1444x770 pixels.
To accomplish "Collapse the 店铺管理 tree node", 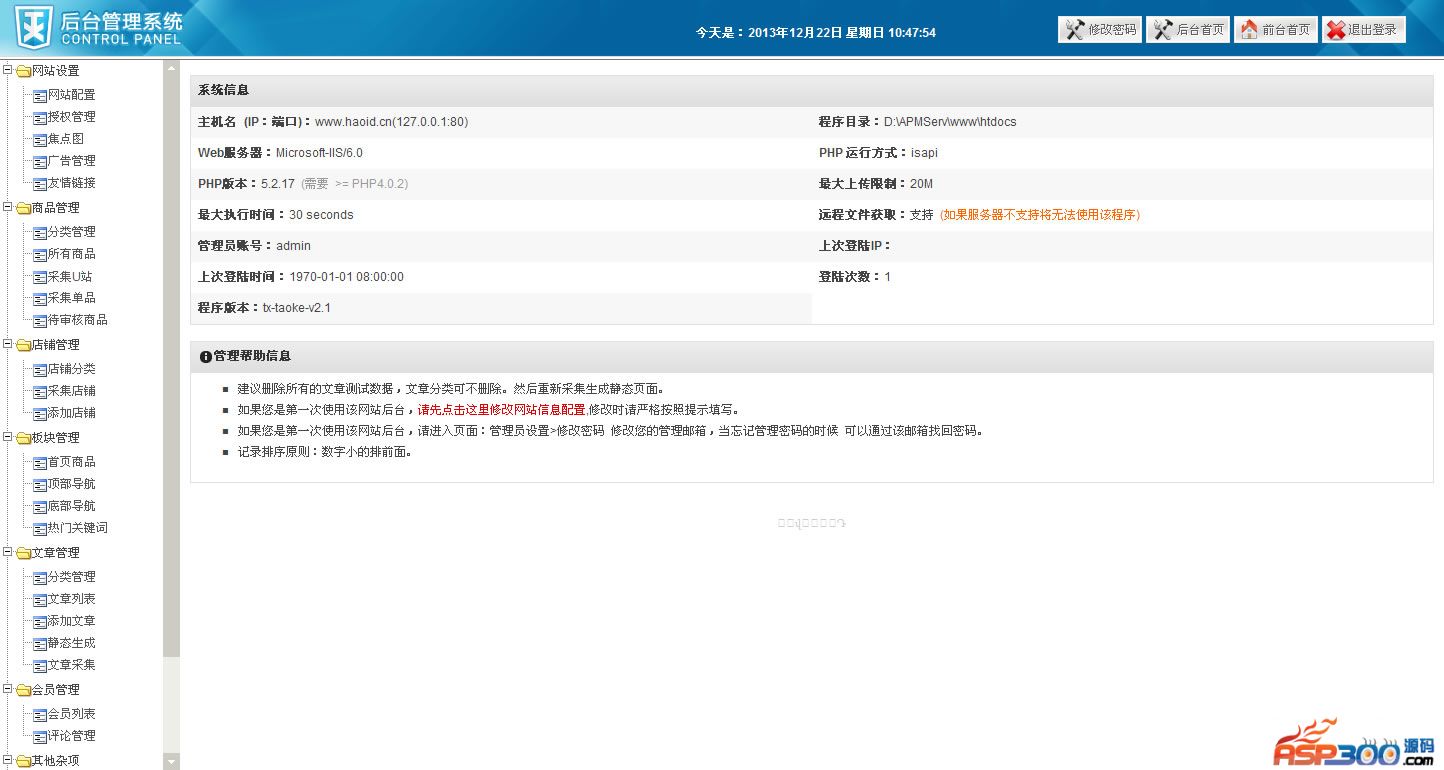I will click(x=8, y=344).
